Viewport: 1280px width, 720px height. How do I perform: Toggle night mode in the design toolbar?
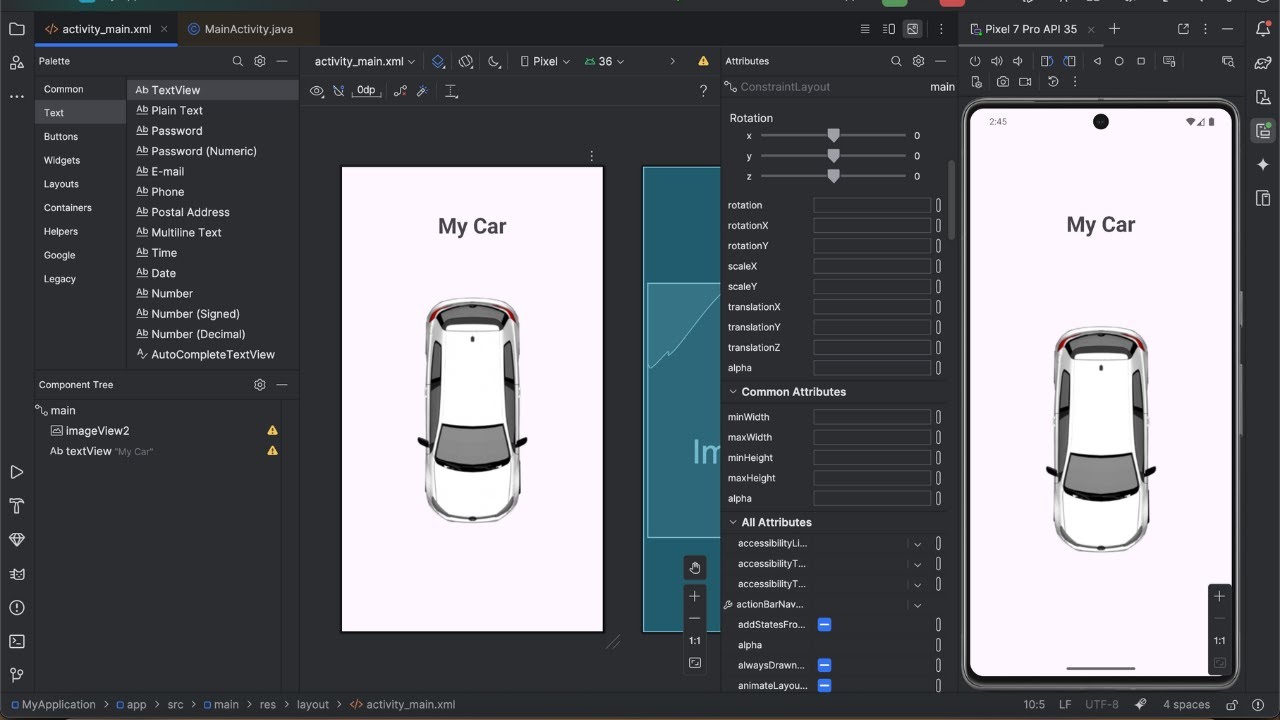tap(494, 61)
